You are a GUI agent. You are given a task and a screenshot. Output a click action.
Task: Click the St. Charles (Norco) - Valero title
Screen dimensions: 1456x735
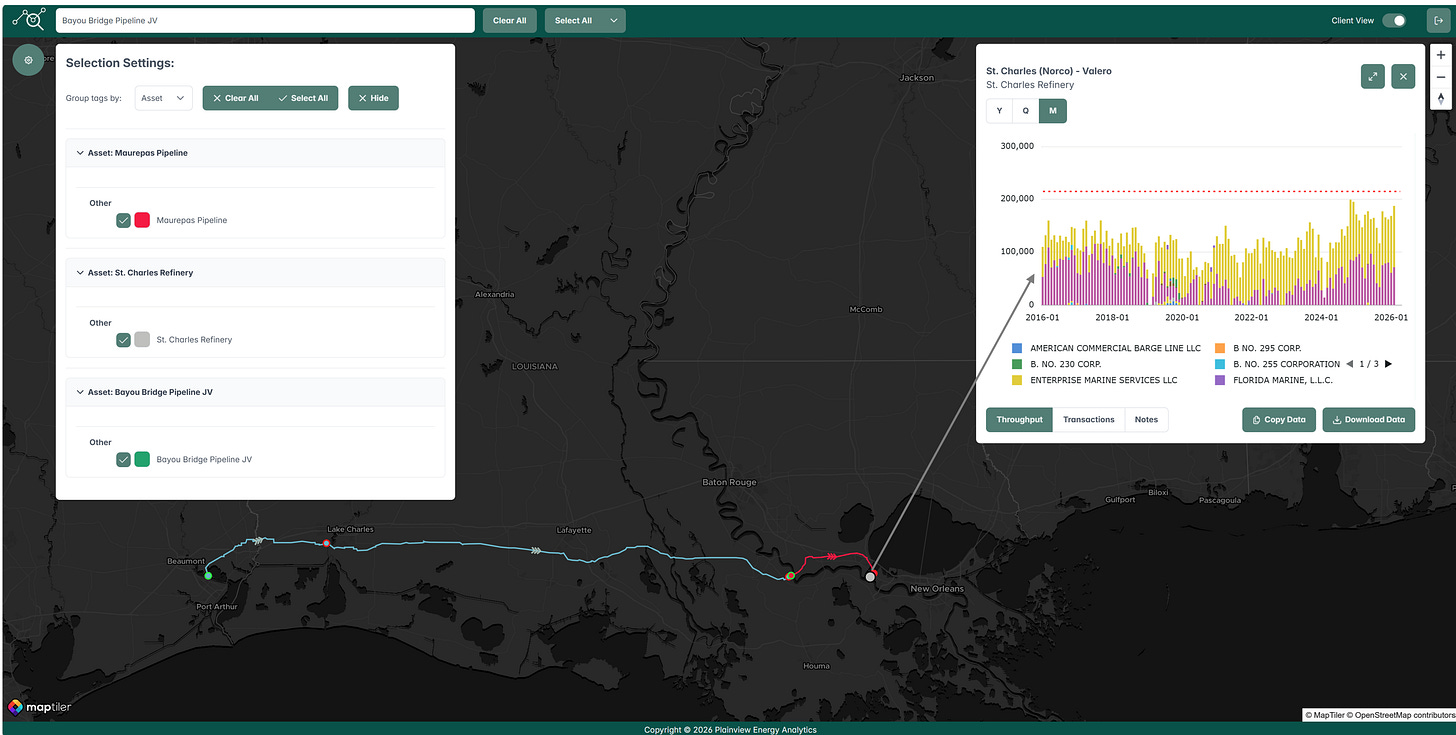pyautogui.click(x=1048, y=71)
